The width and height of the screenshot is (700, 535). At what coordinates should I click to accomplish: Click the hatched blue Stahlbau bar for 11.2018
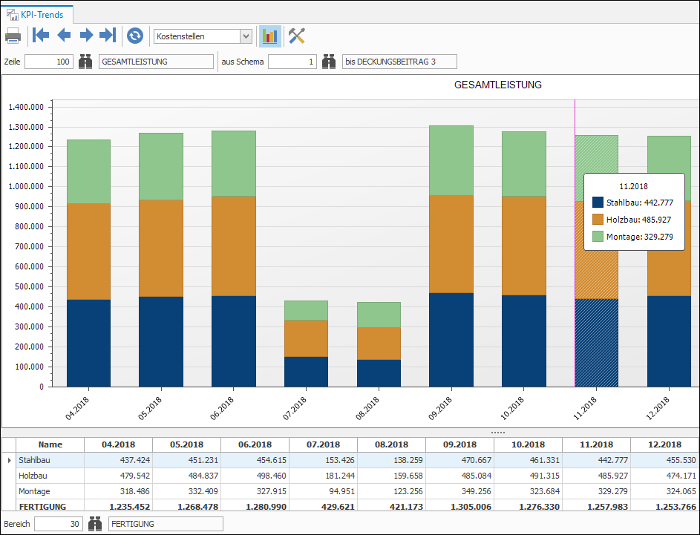(x=596, y=343)
